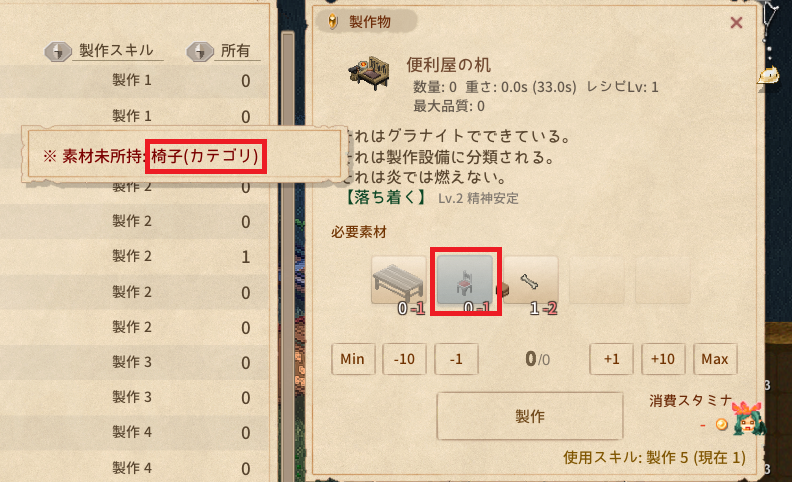Image resolution: width=792 pixels, height=482 pixels.
Task: Click the lantern icon beside 製作物
Action: tap(332, 22)
